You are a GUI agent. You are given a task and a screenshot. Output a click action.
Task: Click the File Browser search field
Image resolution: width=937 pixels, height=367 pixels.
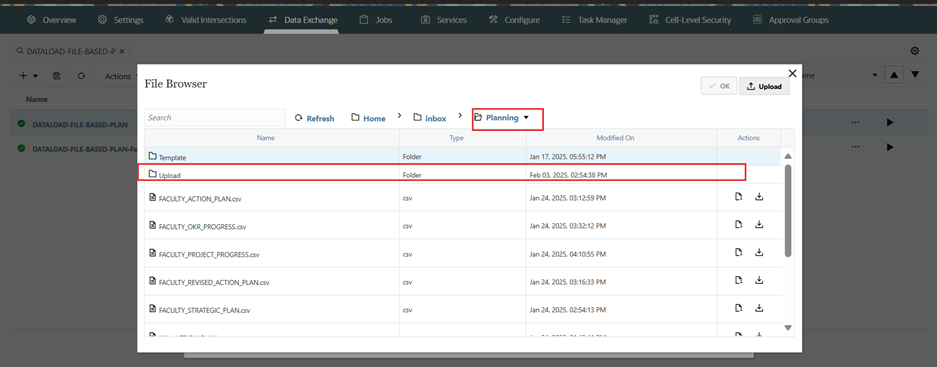tap(215, 118)
